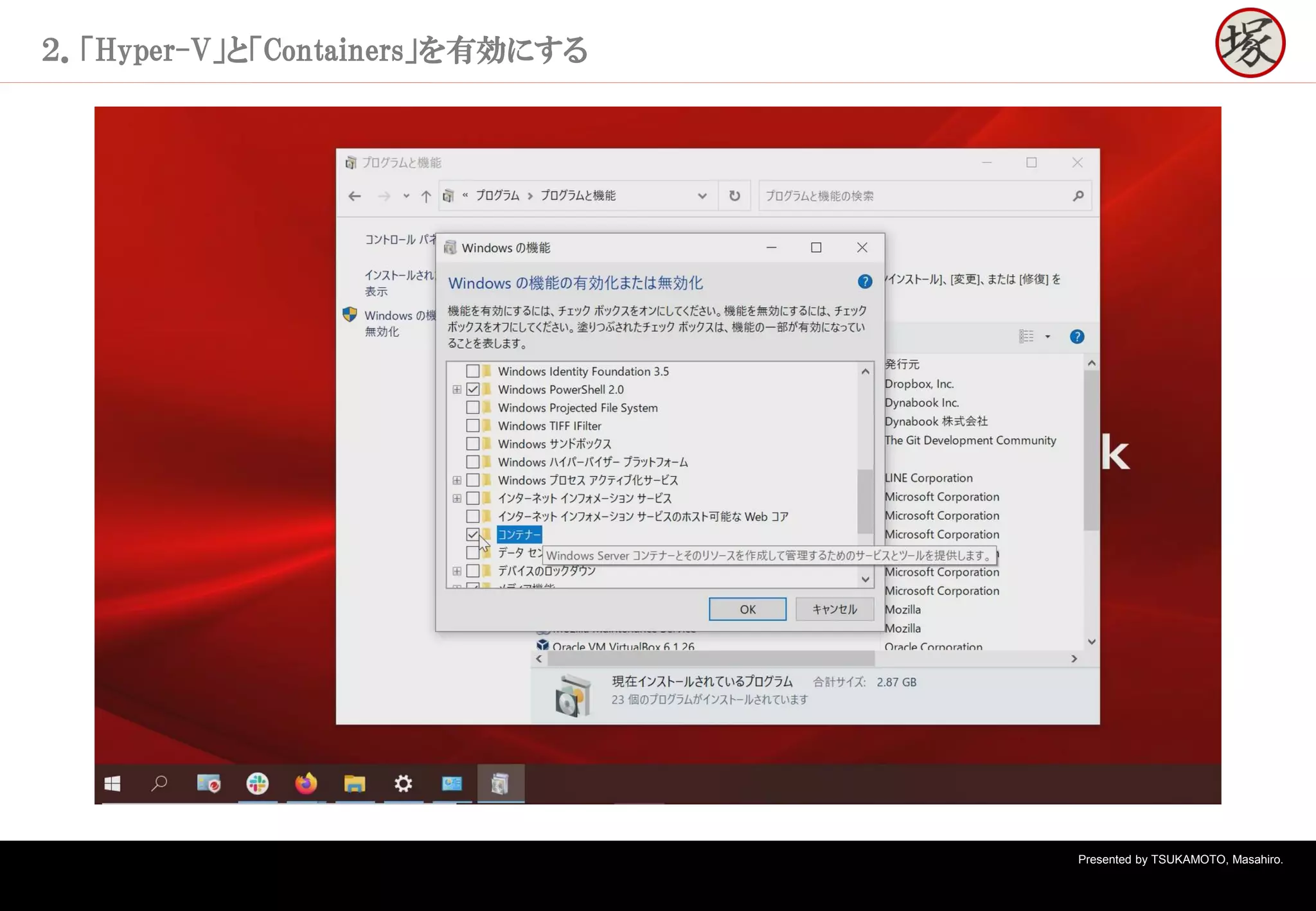Click program list vertical scrollbar thumb
The width and height of the screenshot is (1316, 911).
click(x=1091, y=450)
